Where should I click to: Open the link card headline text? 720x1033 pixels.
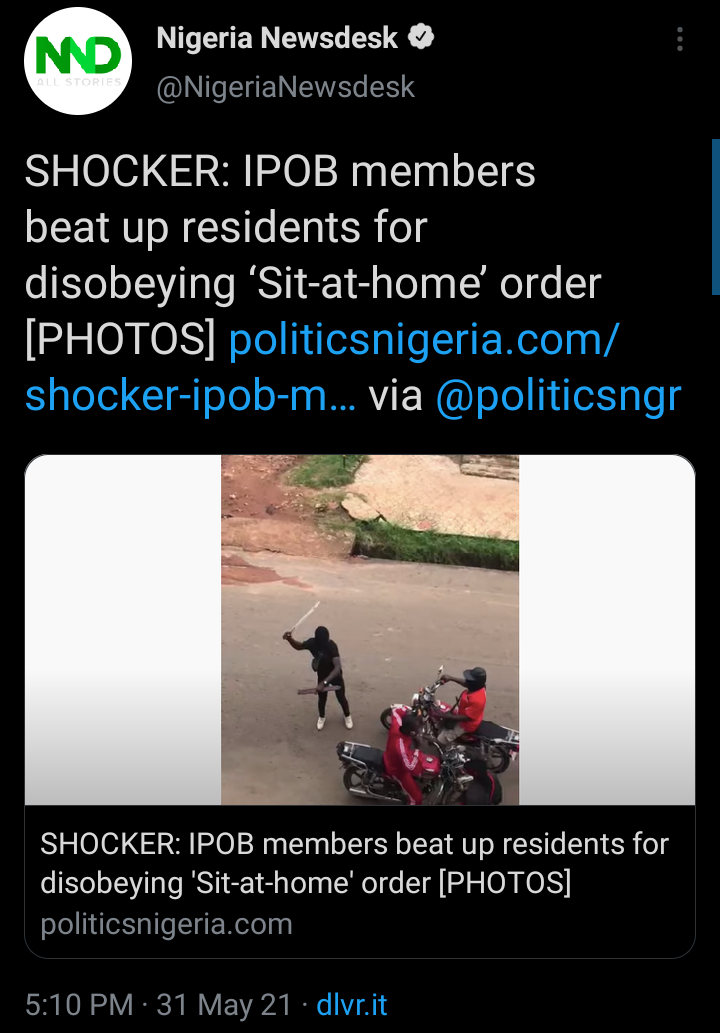click(x=354, y=863)
